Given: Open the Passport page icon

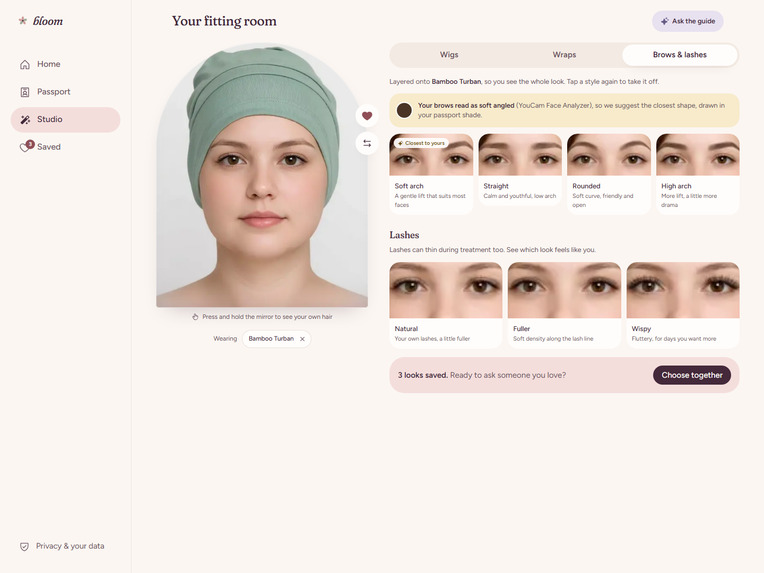Looking at the screenshot, I should 25,92.
